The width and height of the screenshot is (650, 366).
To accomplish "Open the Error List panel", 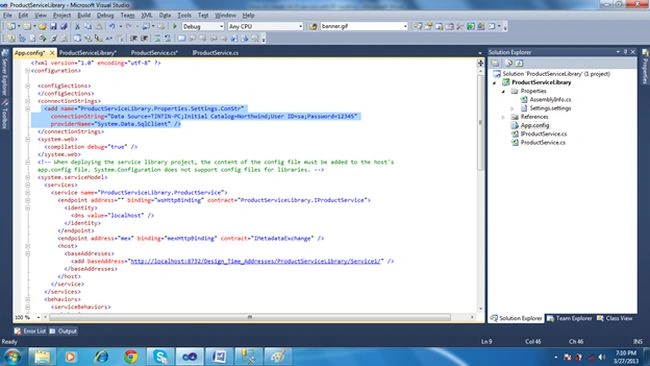I will (x=30, y=331).
